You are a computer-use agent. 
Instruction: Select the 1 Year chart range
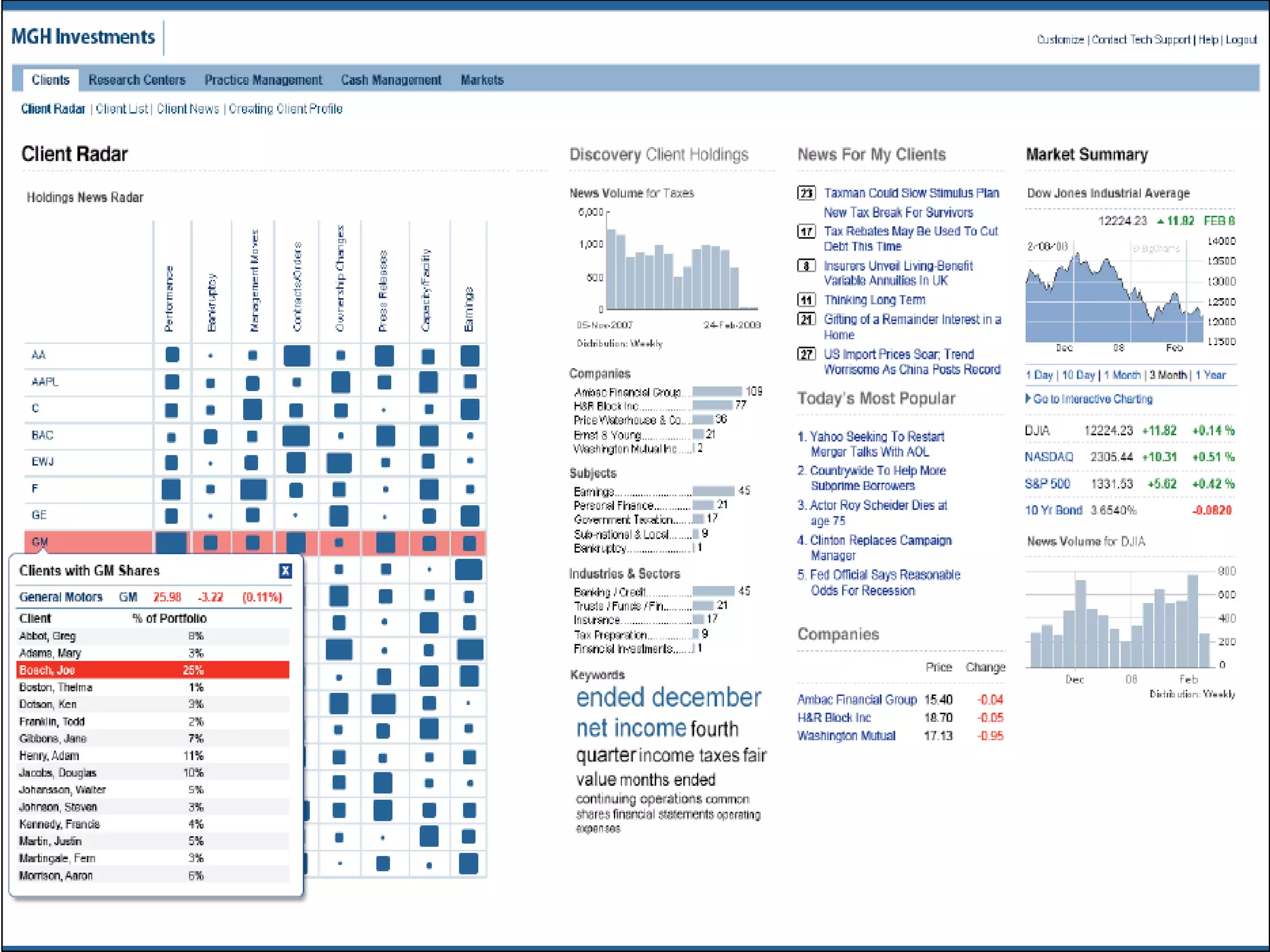click(x=1210, y=375)
